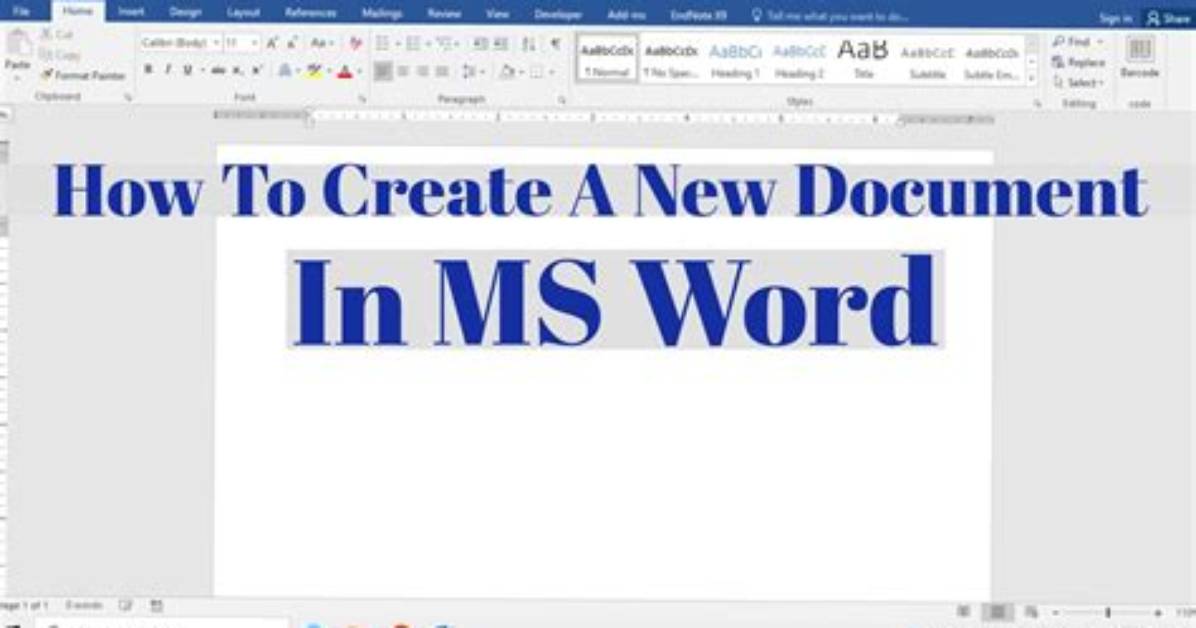Open the font name dropdown
The height and width of the screenshot is (628, 1196).
coord(217,43)
